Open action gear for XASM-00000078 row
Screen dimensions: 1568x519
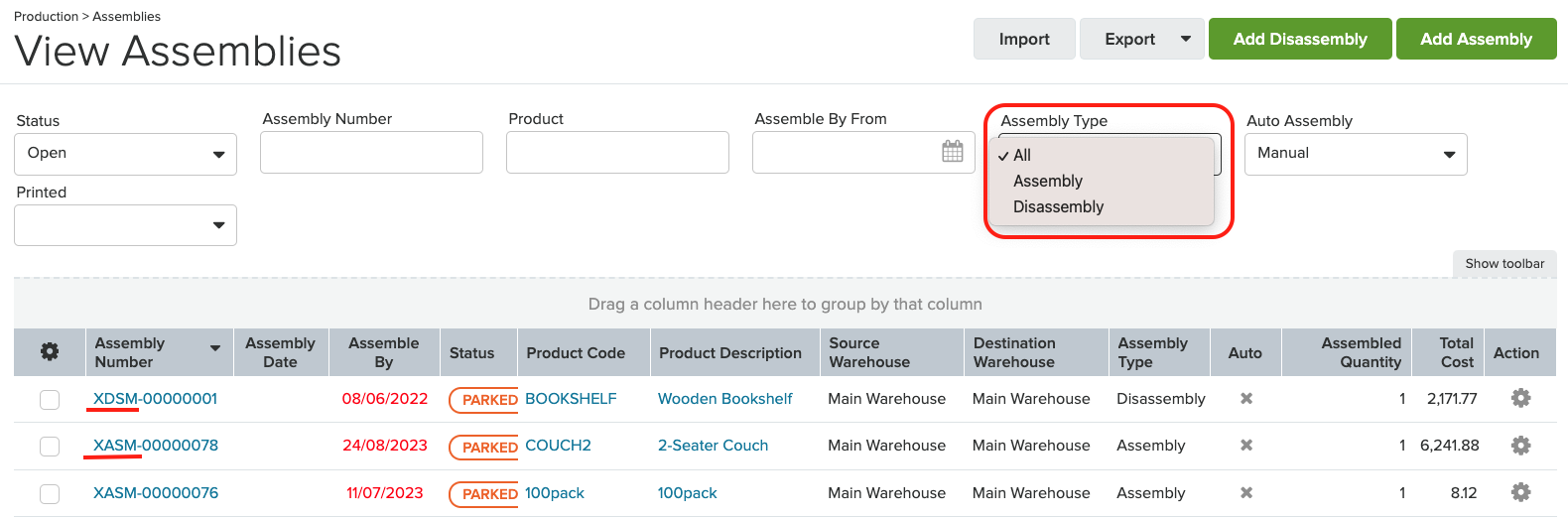pyautogui.click(x=1519, y=446)
